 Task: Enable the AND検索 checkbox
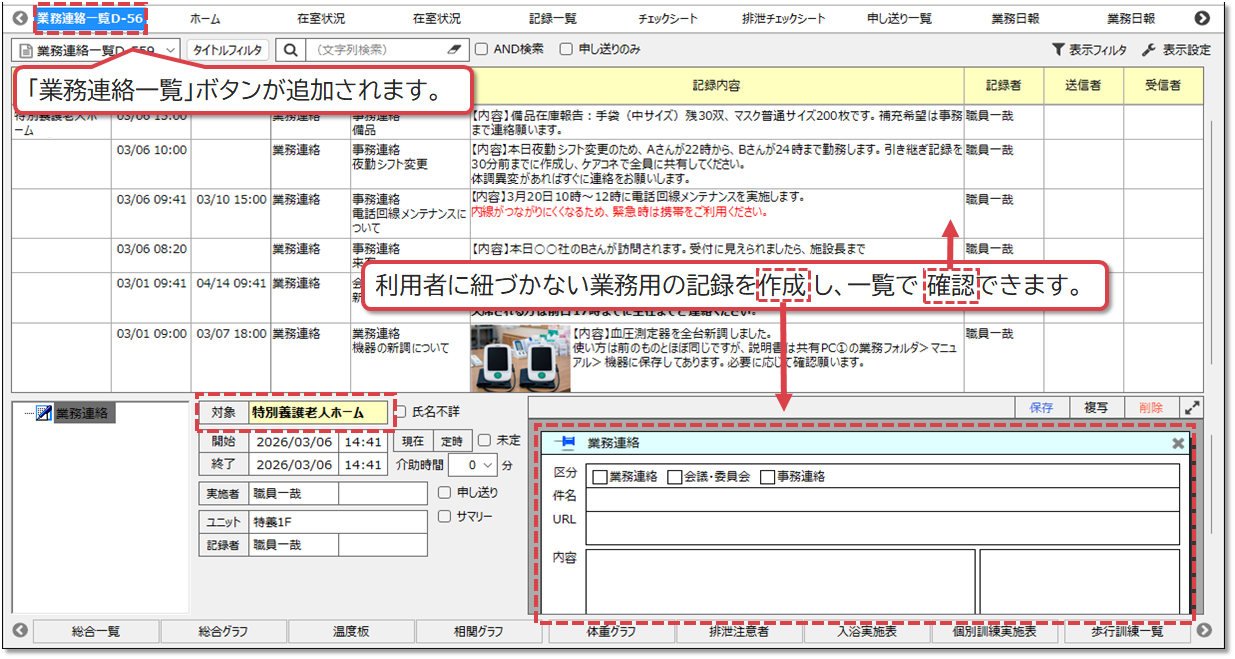click(x=481, y=49)
